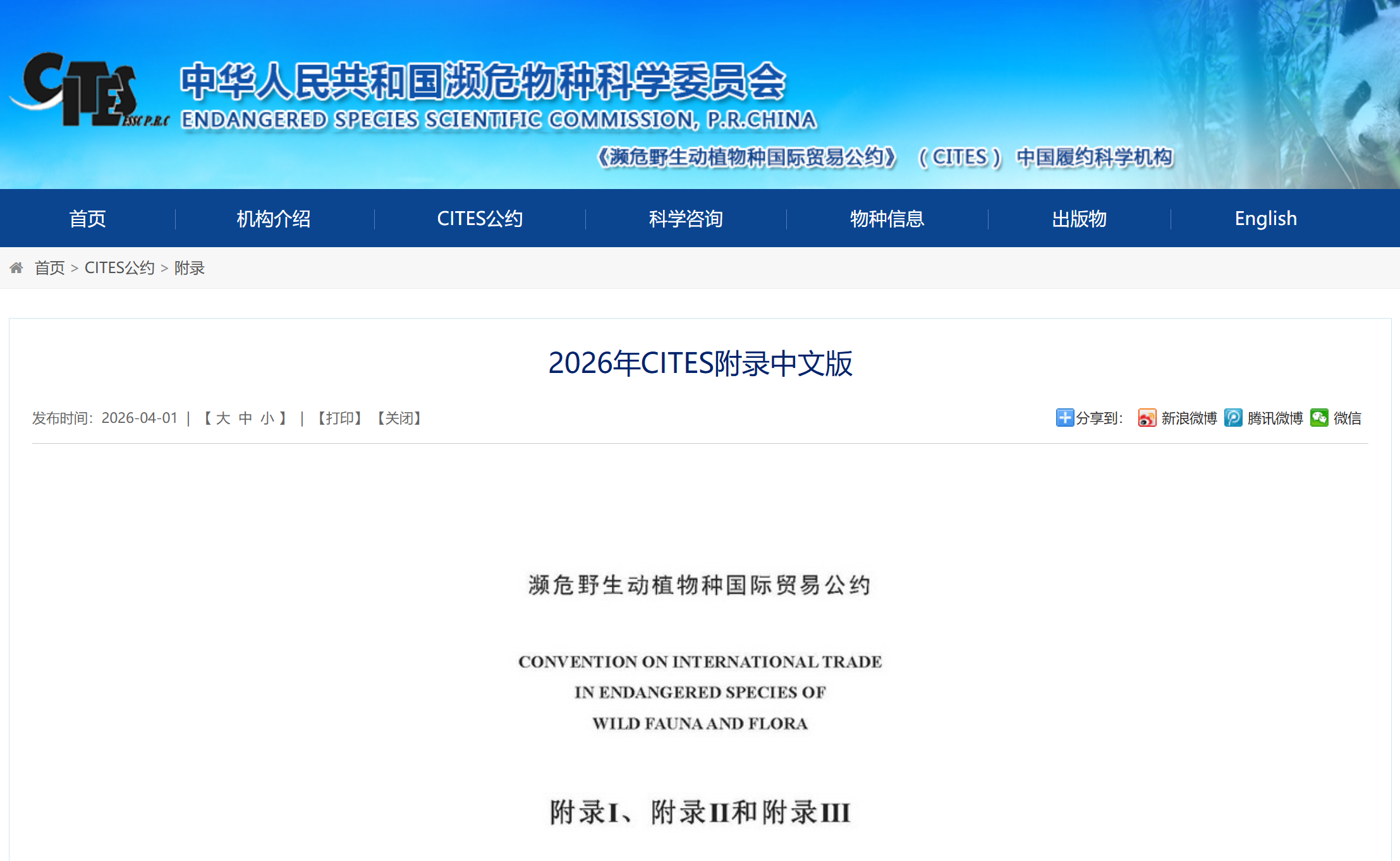
Task: Switch to the English site version
Action: pyautogui.click(x=1265, y=219)
